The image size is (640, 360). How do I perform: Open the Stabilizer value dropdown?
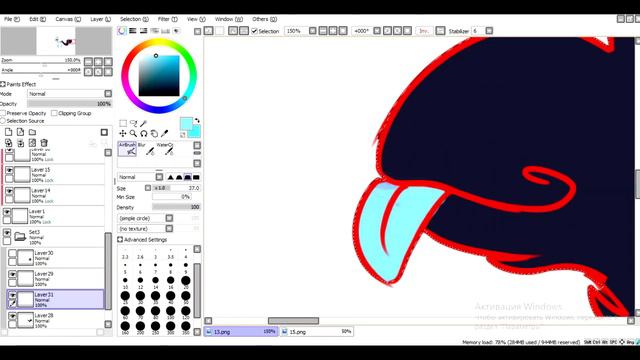coord(489,31)
